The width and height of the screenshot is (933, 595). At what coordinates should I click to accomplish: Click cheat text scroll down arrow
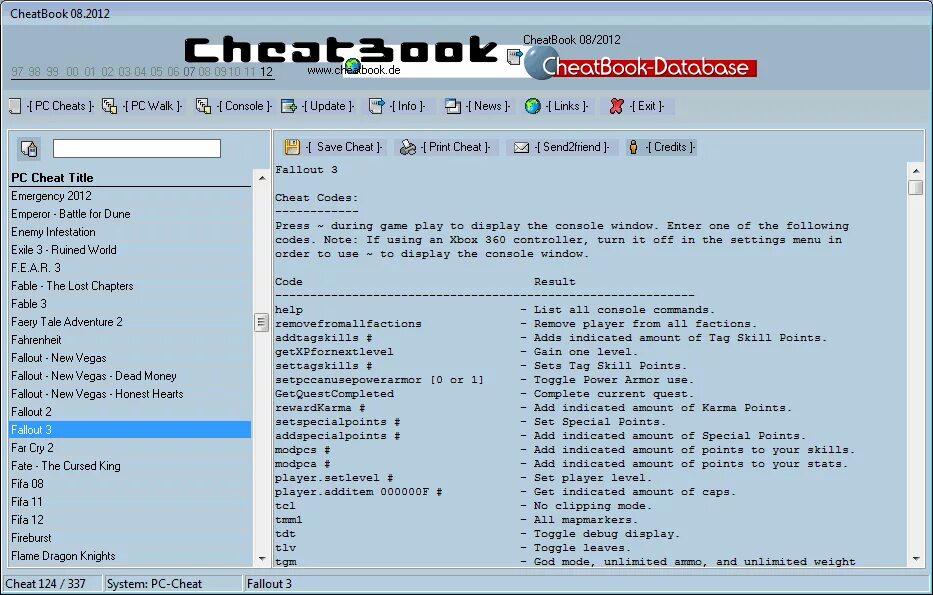click(916, 559)
